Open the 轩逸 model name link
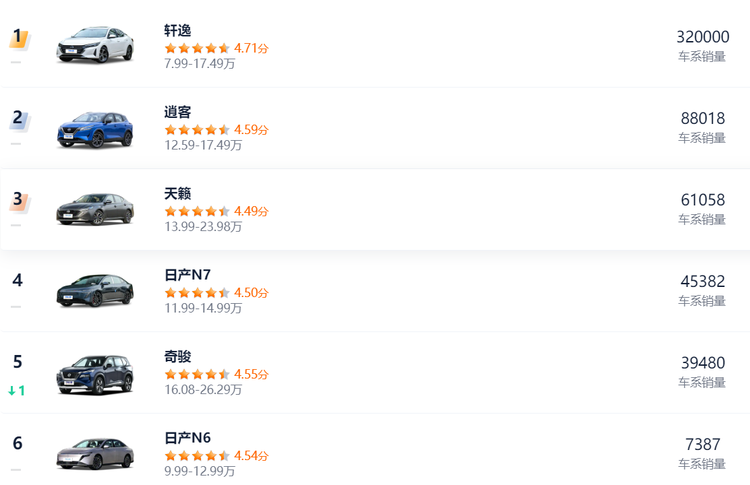 click(x=177, y=30)
